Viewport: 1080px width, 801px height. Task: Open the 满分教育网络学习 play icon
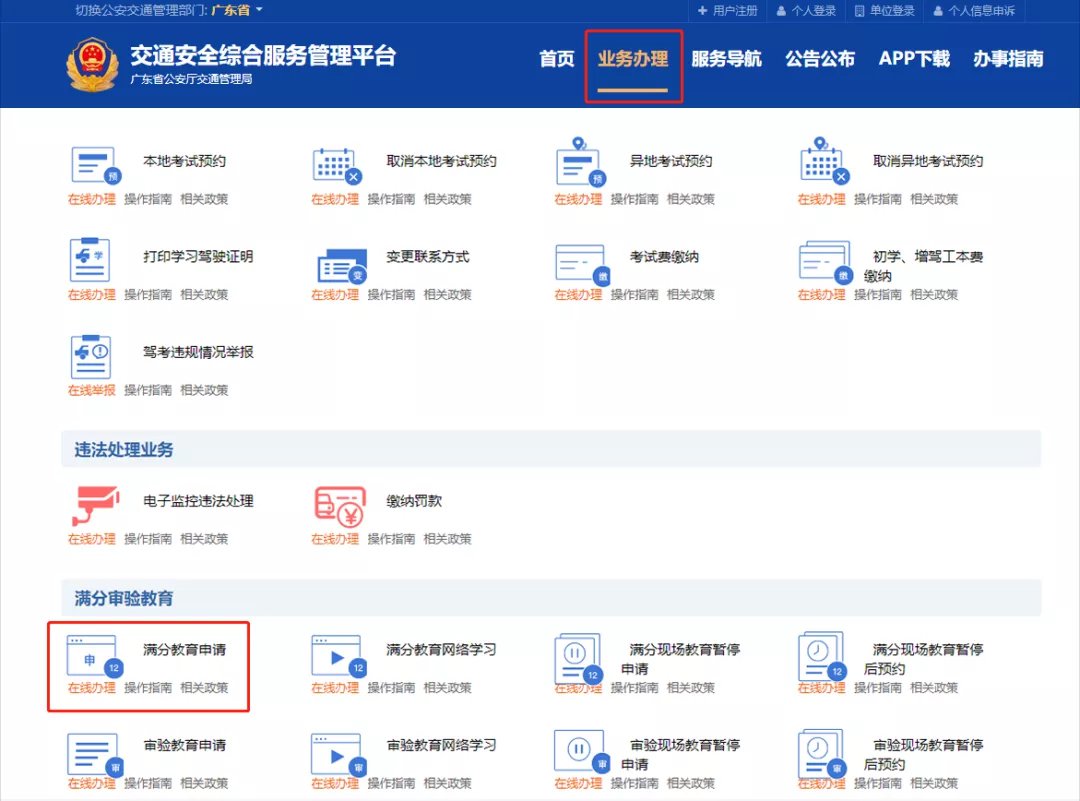tap(338, 656)
